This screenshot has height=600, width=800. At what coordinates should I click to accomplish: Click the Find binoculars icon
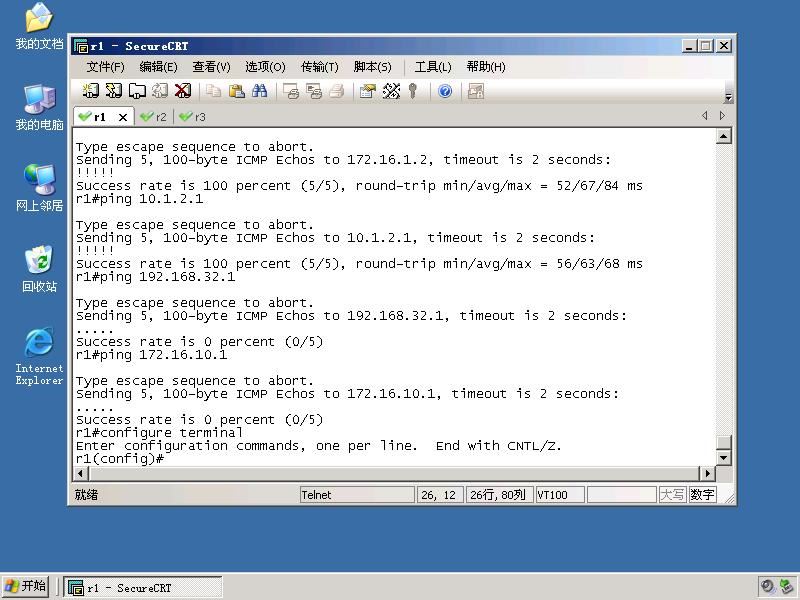259,91
